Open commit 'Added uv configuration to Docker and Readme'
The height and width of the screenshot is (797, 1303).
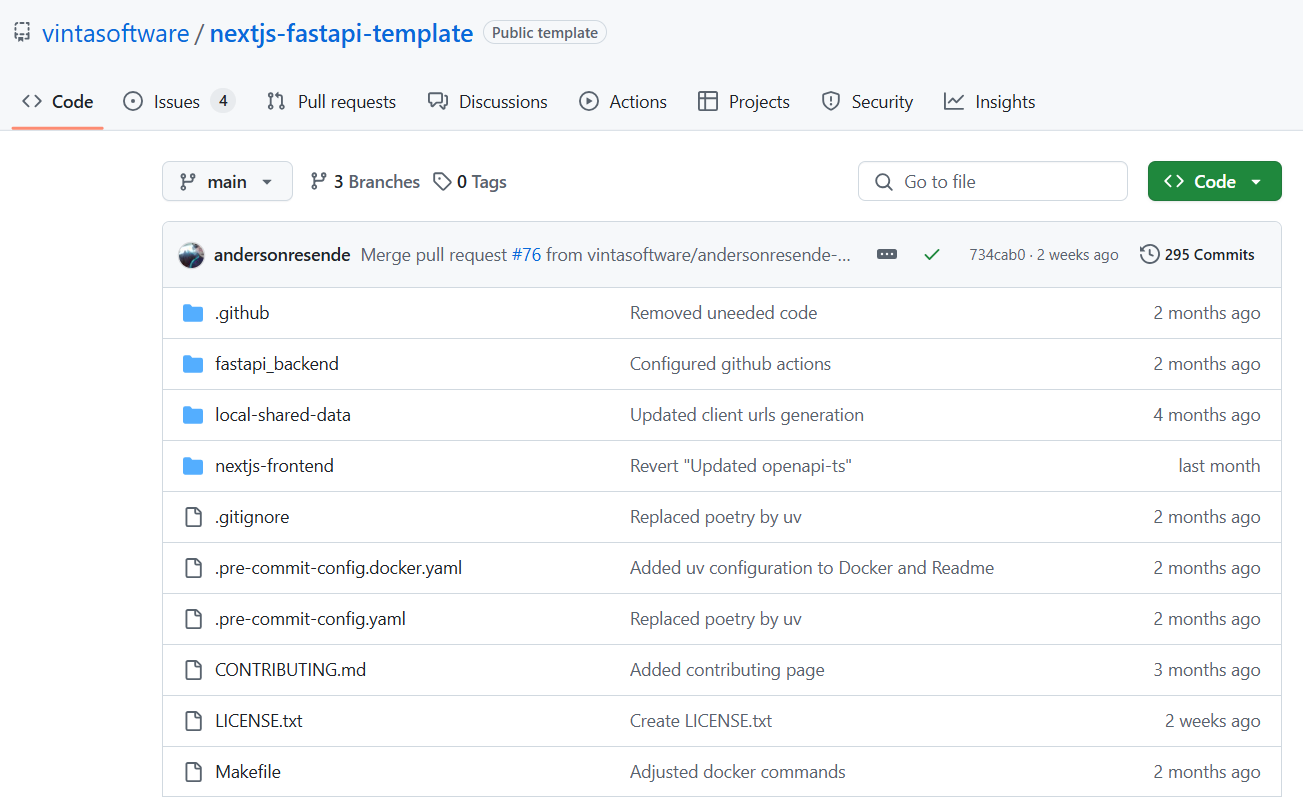coord(812,568)
